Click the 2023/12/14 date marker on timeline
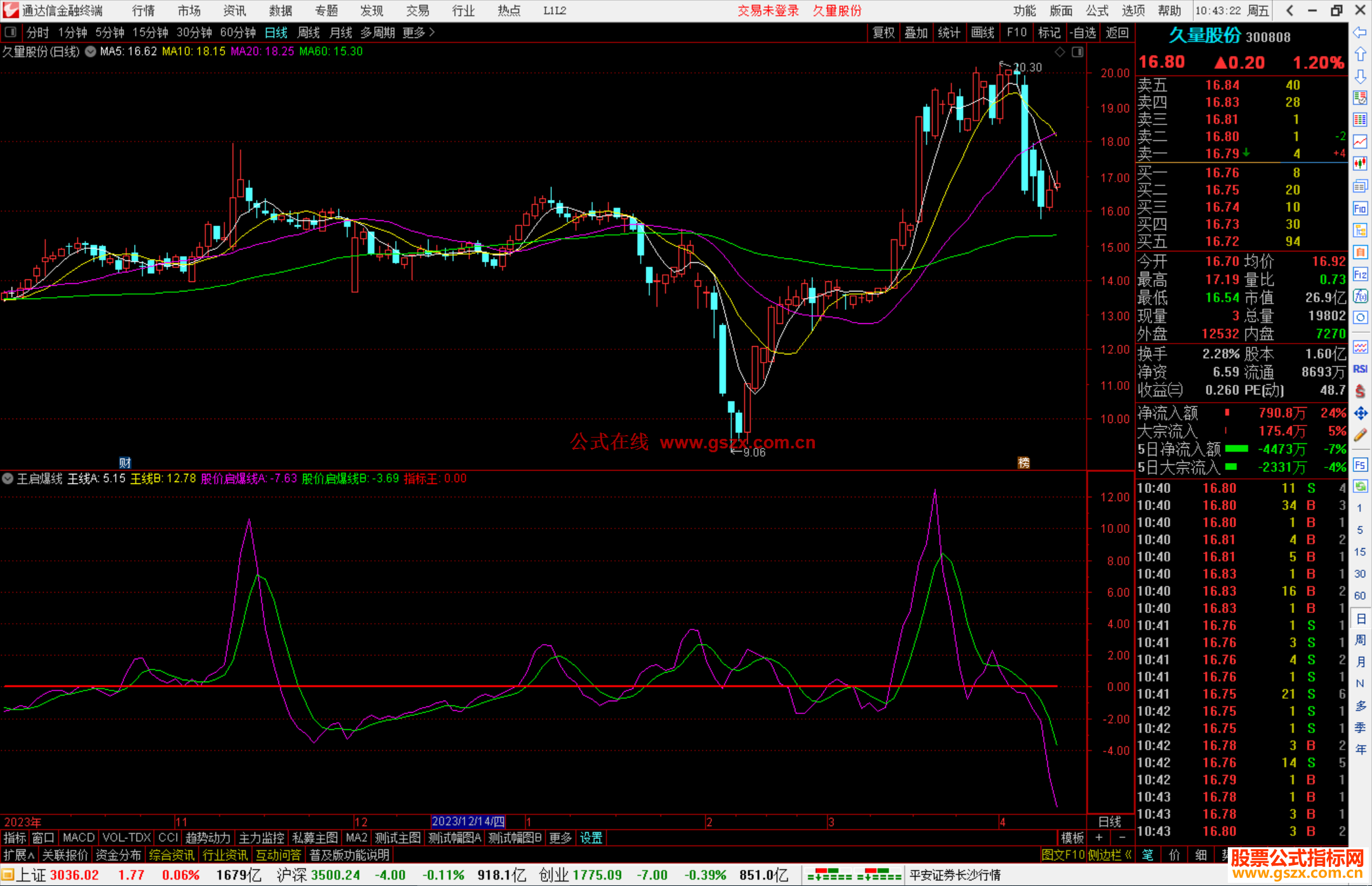 pos(468,822)
